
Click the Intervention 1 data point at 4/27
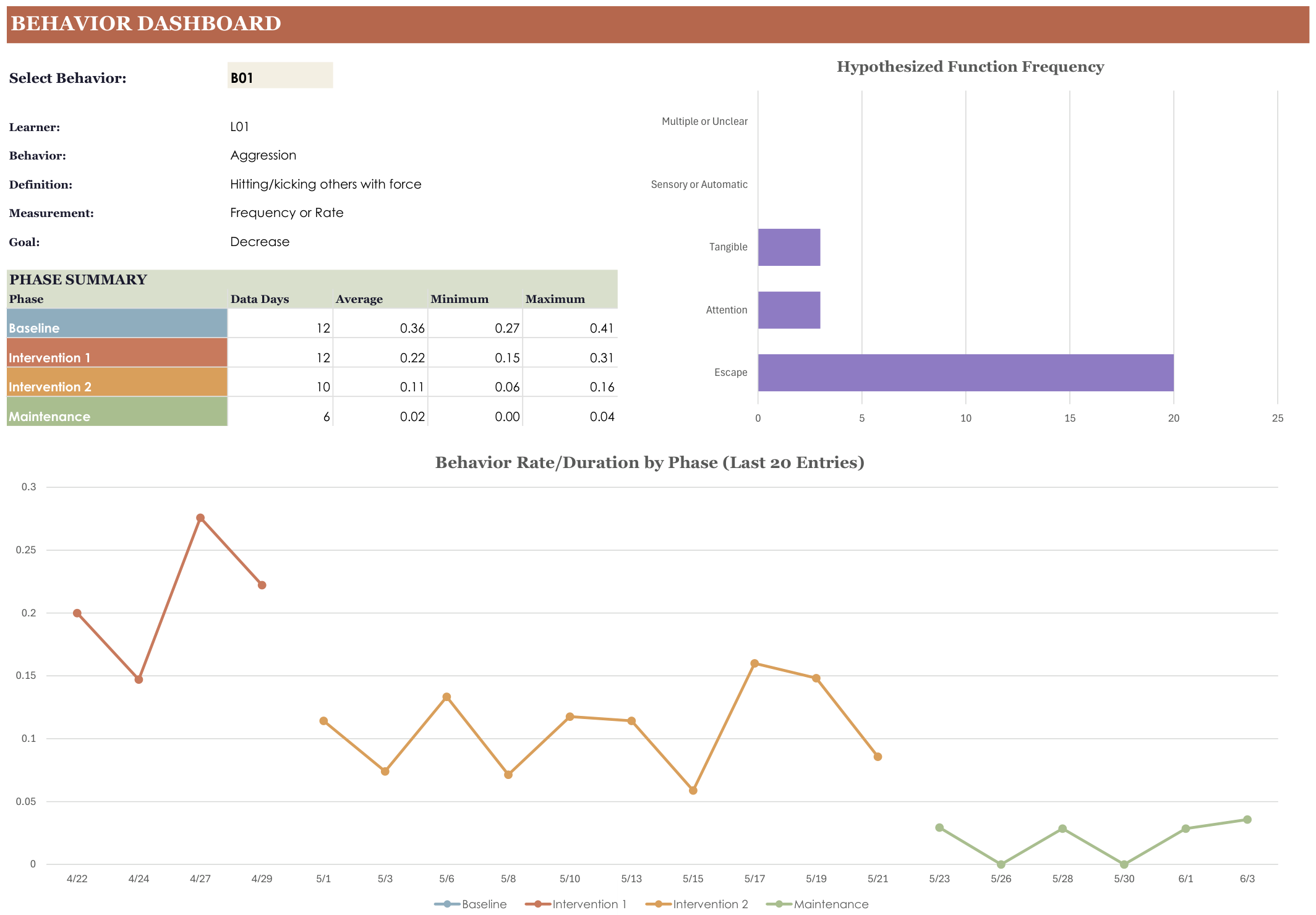[200, 518]
